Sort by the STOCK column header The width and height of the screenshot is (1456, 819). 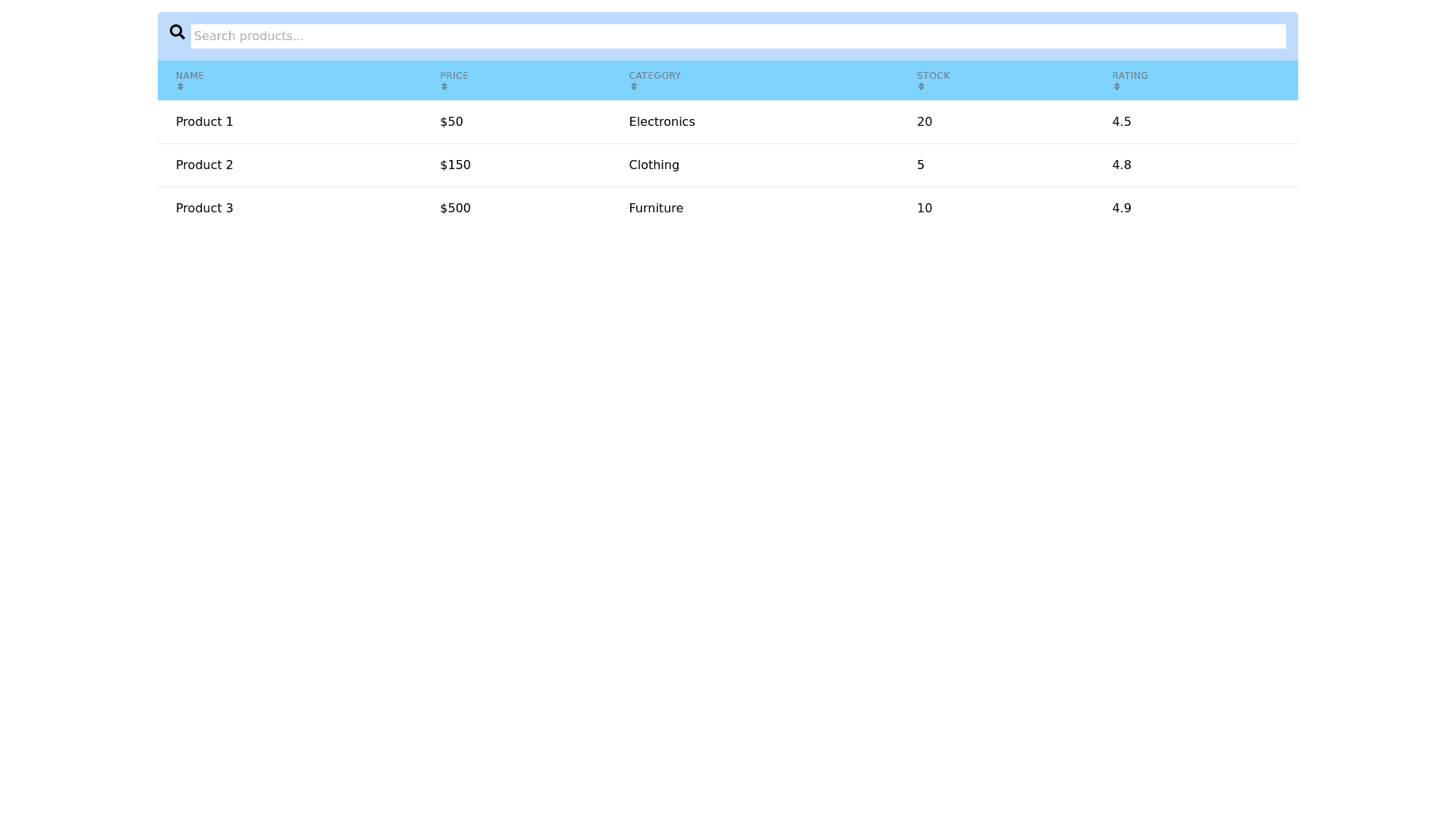(x=933, y=76)
